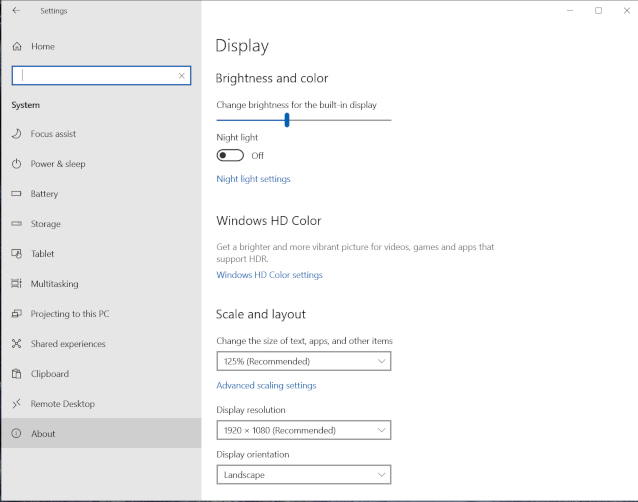Open Windows HD Color settings link
Viewport: 638px width, 502px height.
(x=269, y=275)
